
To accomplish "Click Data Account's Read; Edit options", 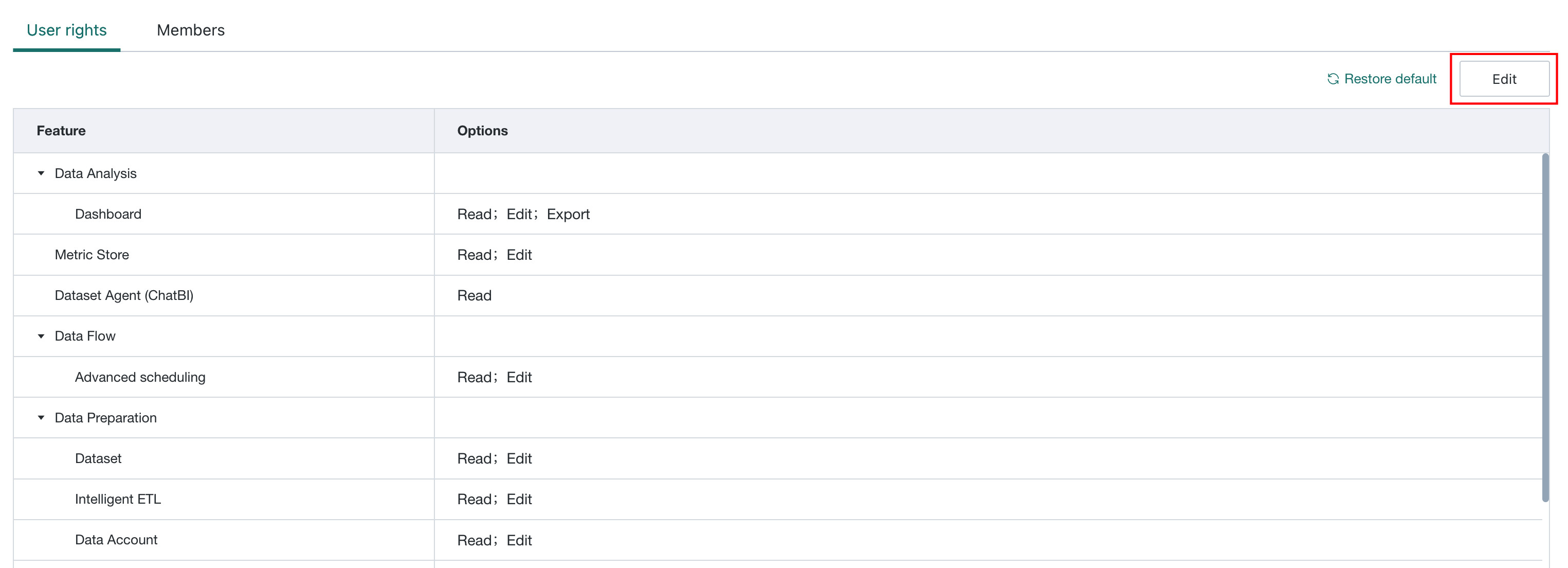I will point(494,540).
